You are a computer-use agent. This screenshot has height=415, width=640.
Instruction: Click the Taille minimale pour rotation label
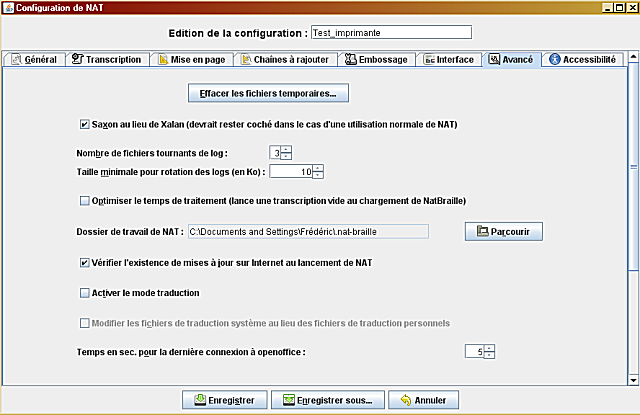coord(171,172)
